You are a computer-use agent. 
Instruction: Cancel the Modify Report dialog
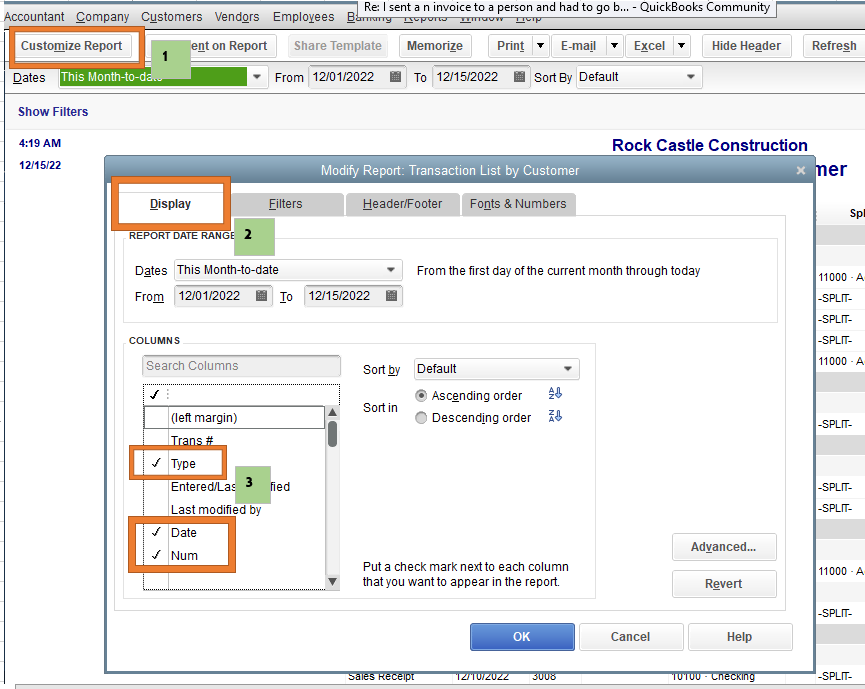coord(631,637)
